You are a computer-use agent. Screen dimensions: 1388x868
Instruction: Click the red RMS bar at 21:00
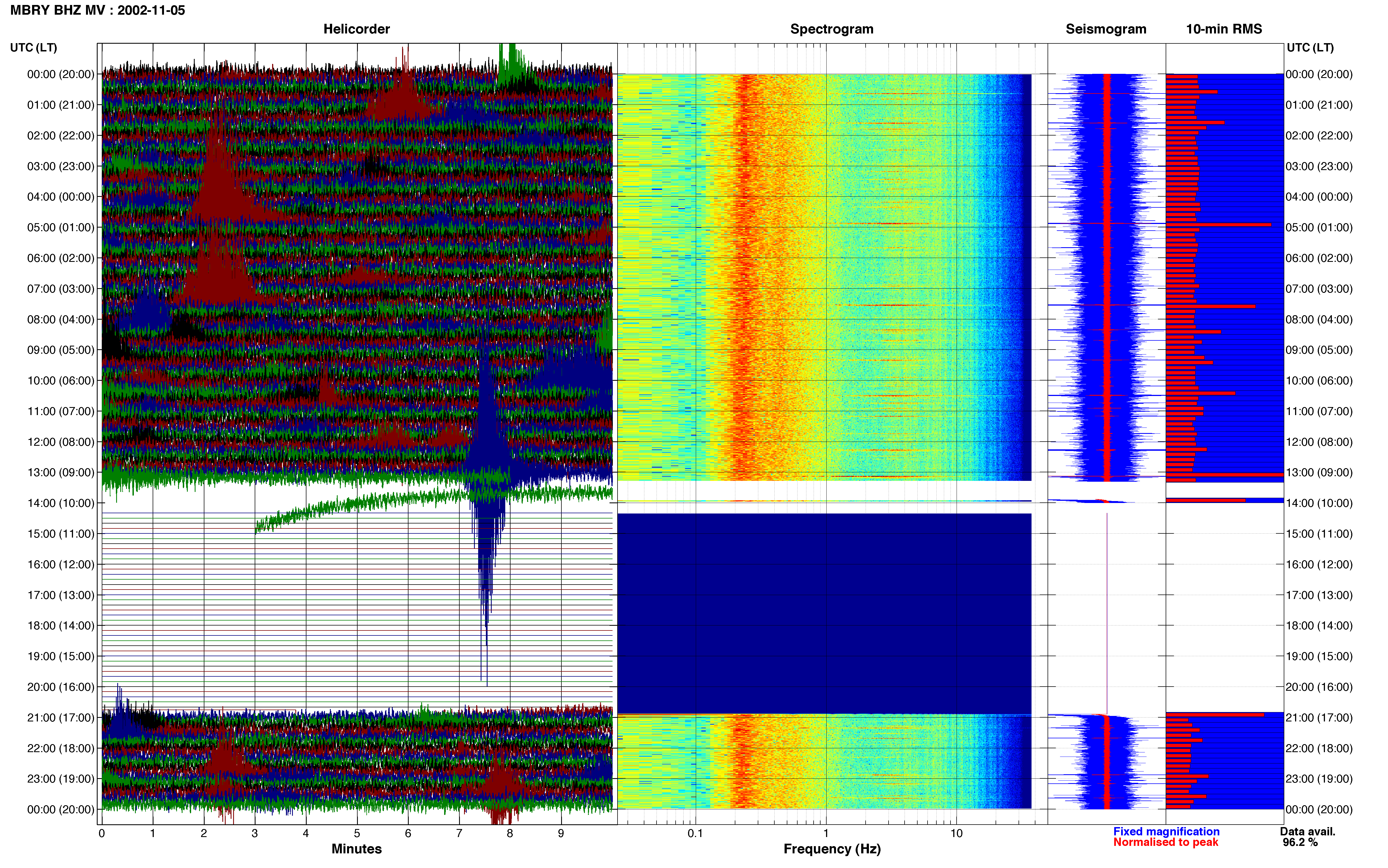pyautogui.click(x=1215, y=715)
